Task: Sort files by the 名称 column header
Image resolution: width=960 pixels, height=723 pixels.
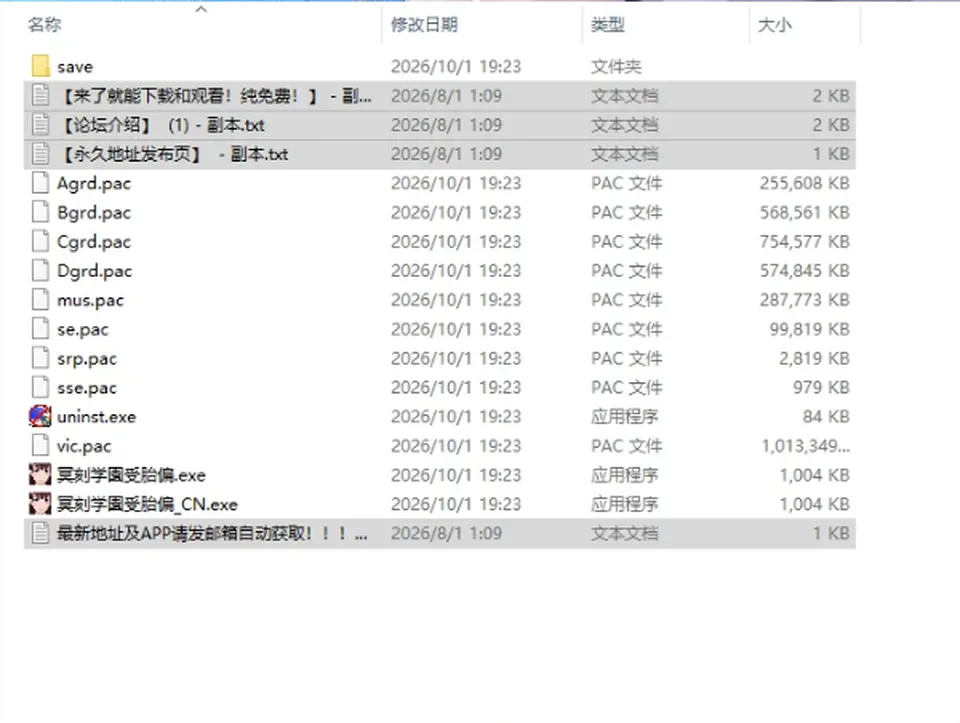Action: click(45, 24)
